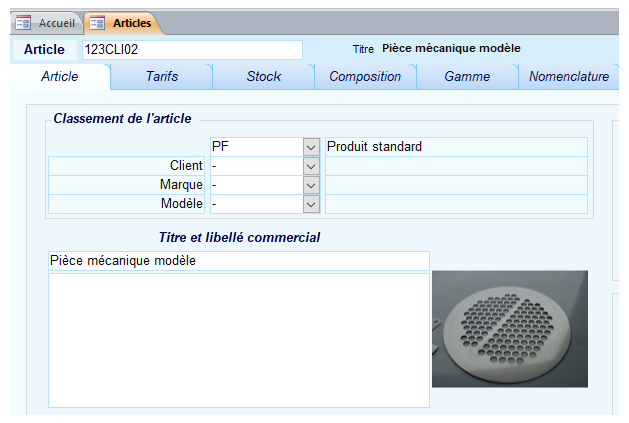Image resolution: width=629 pixels, height=423 pixels.
Task: Open the Client dropdown arrow
Action: click(x=311, y=166)
